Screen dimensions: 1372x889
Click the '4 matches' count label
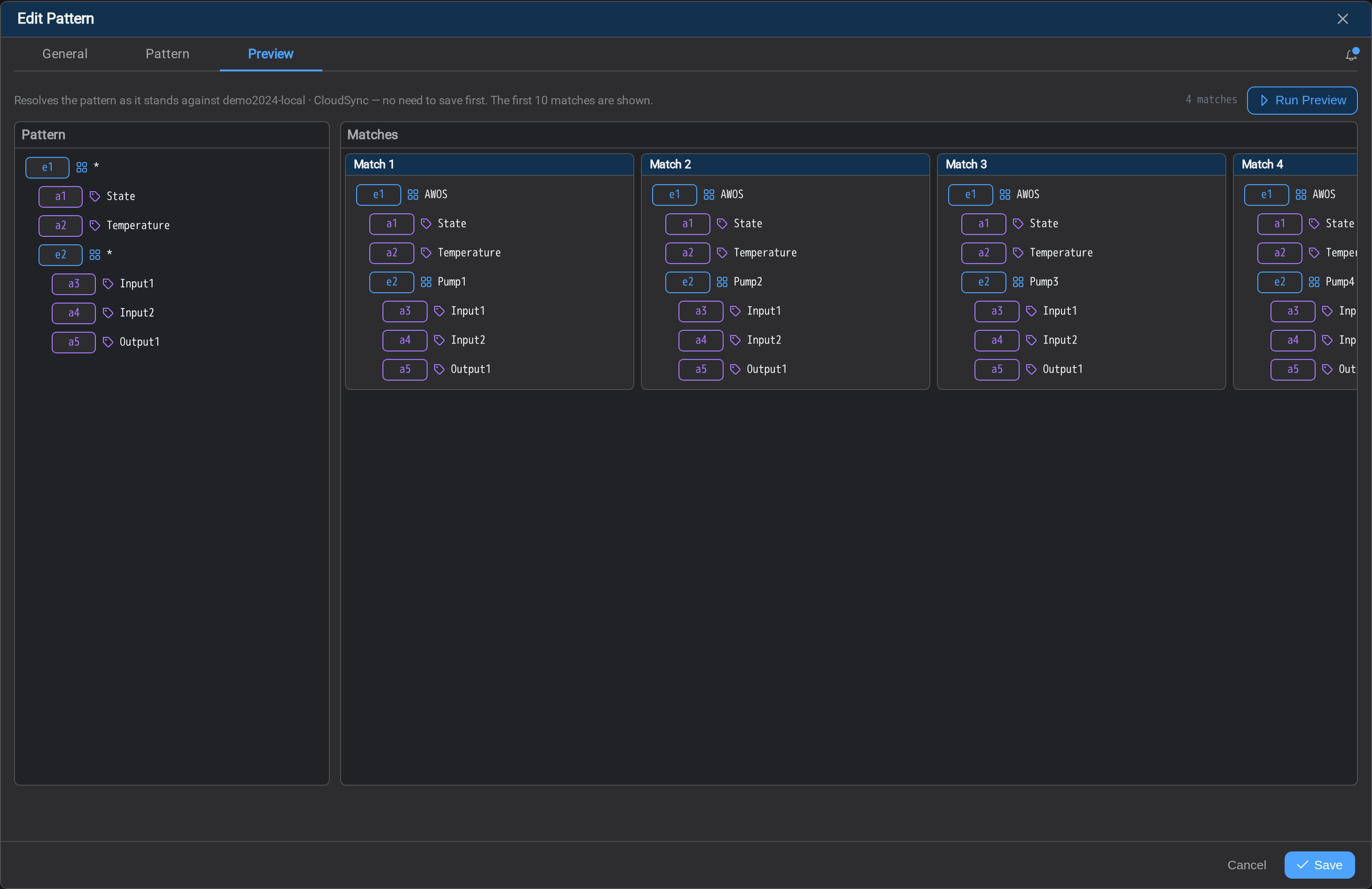[1211, 100]
